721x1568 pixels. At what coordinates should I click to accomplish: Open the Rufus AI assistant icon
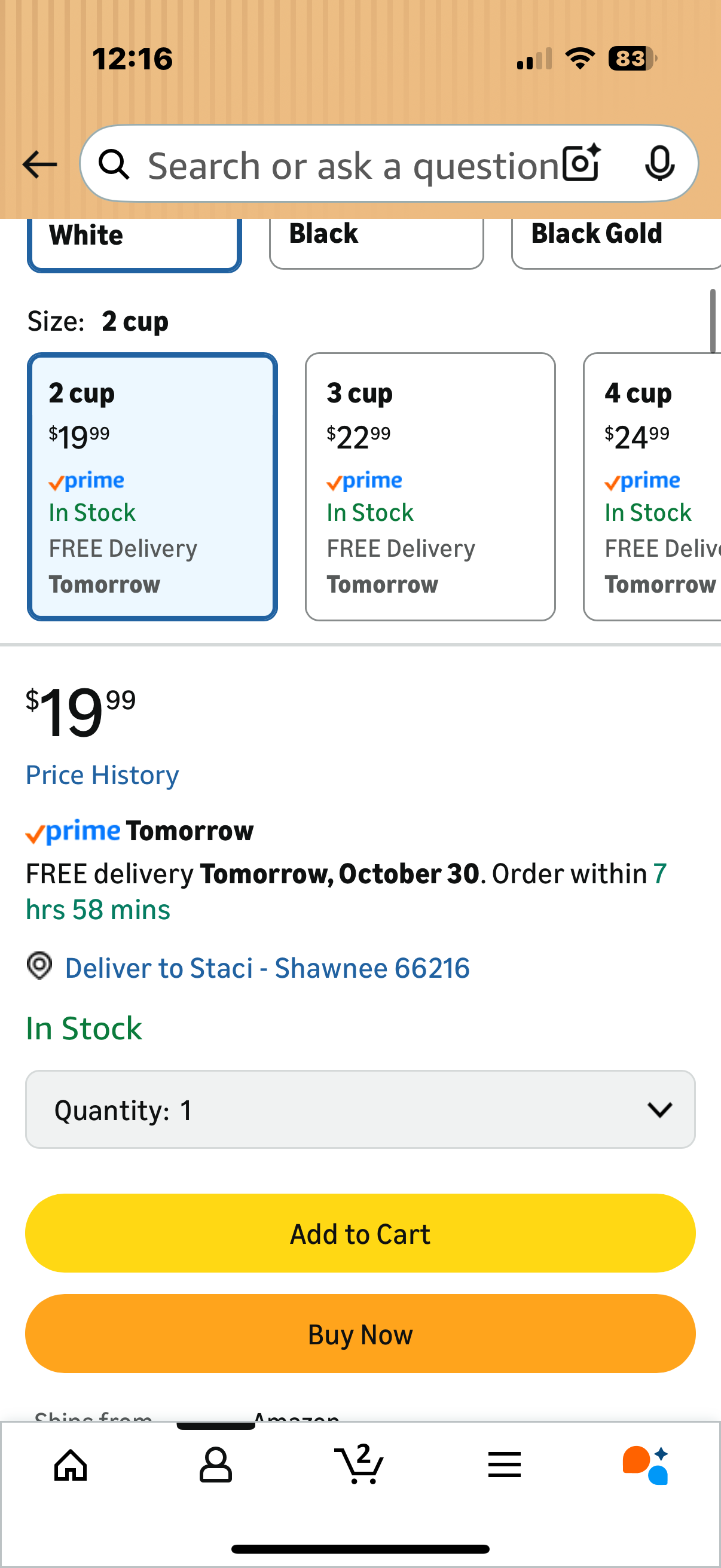point(646,1464)
